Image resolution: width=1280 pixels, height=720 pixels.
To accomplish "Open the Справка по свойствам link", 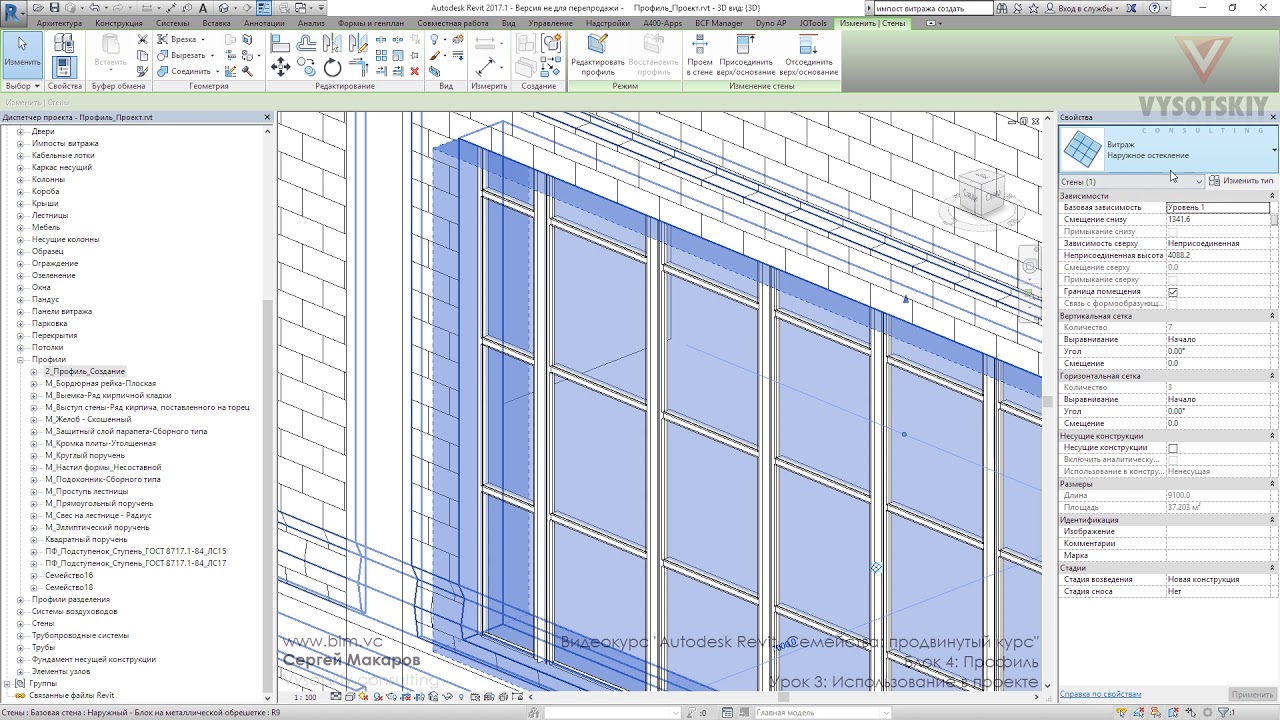I will [1100, 694].
